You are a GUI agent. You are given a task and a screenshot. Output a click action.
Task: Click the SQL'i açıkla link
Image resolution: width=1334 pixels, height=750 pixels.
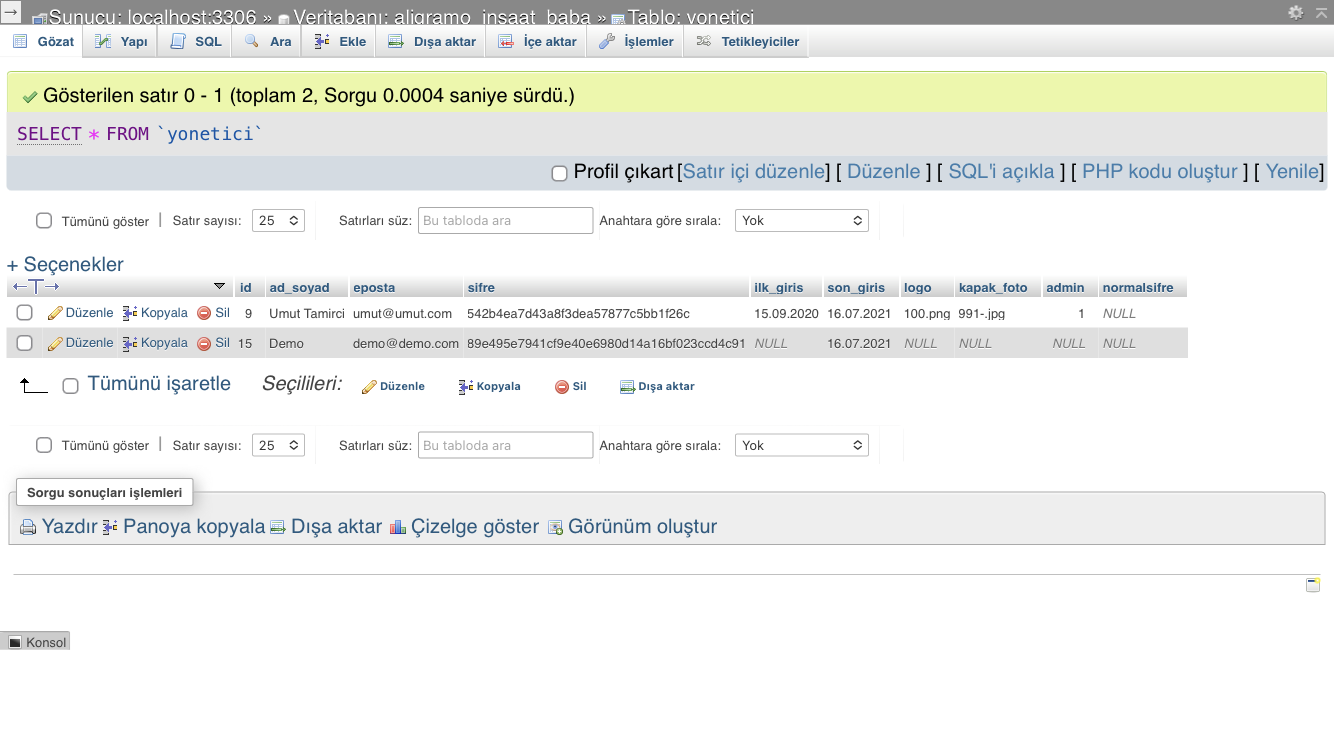tap(1001, 172)
